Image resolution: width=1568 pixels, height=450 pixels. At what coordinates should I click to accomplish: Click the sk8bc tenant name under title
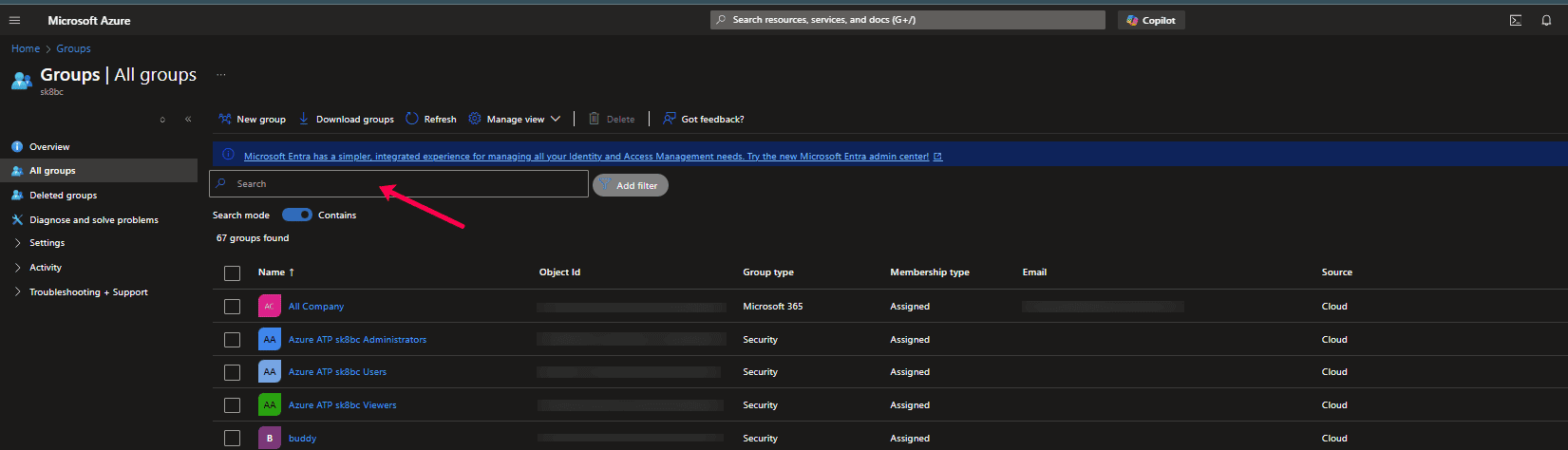coord(51,92)
